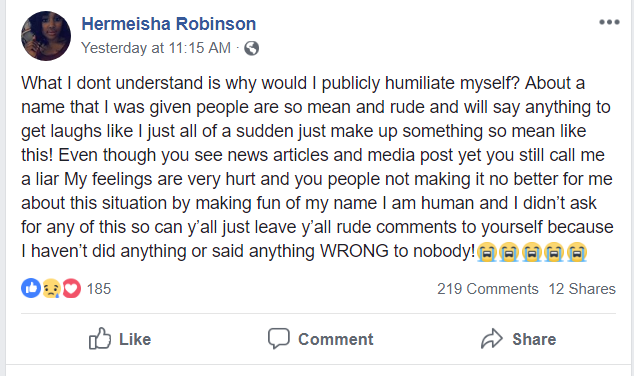
Task: Like the post using the Like label
Action: [135, 339]
